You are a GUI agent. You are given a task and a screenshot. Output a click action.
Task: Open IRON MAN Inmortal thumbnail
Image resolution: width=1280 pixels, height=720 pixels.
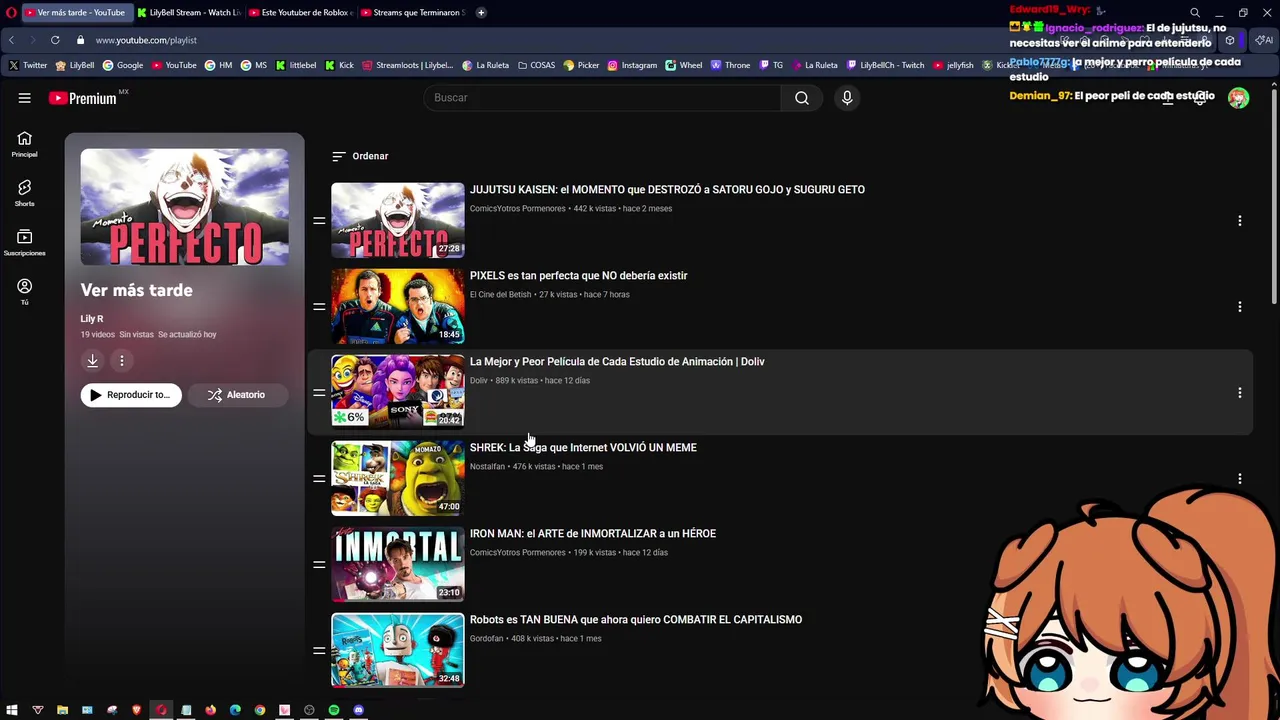(398, 564)
